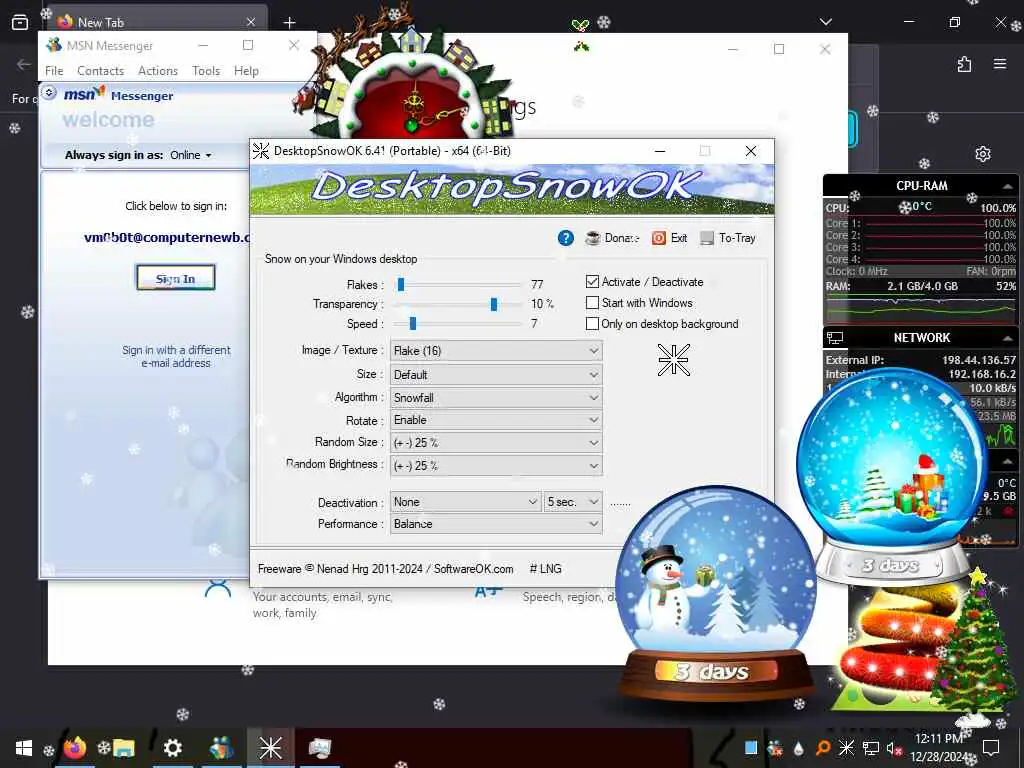The image size is (1024, 768).
Task: Open DesktopSnowOK help question mark icon
Action: (x=566, y=238)
